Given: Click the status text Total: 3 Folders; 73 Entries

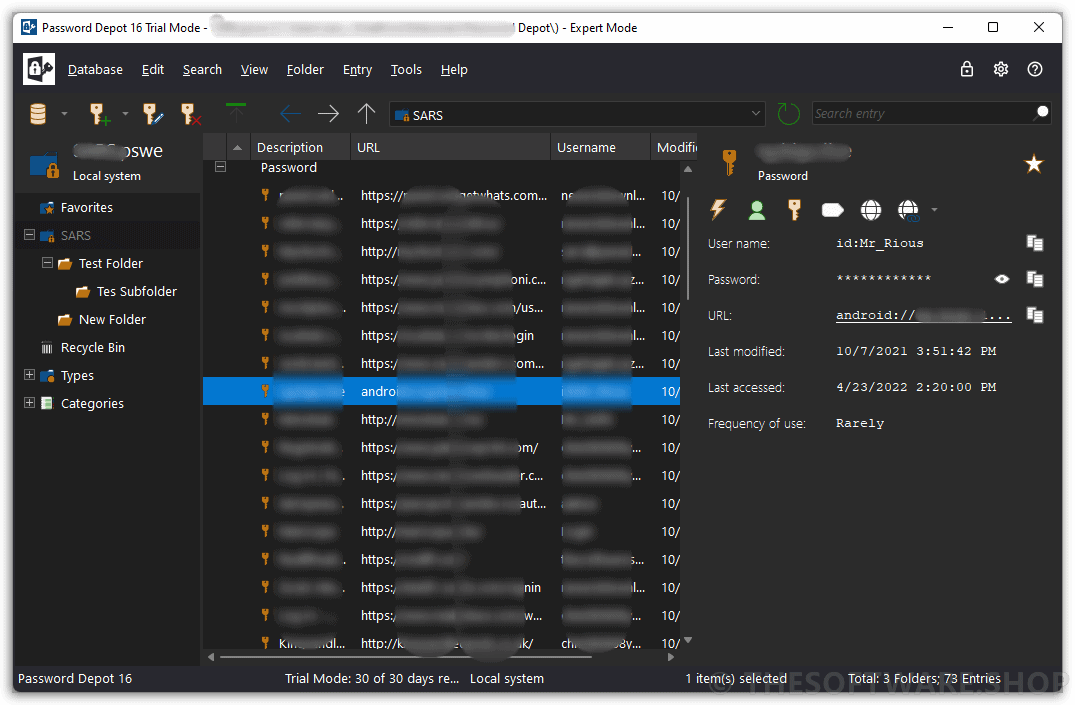Looking at the screenshot, I should tap(924, 678).
